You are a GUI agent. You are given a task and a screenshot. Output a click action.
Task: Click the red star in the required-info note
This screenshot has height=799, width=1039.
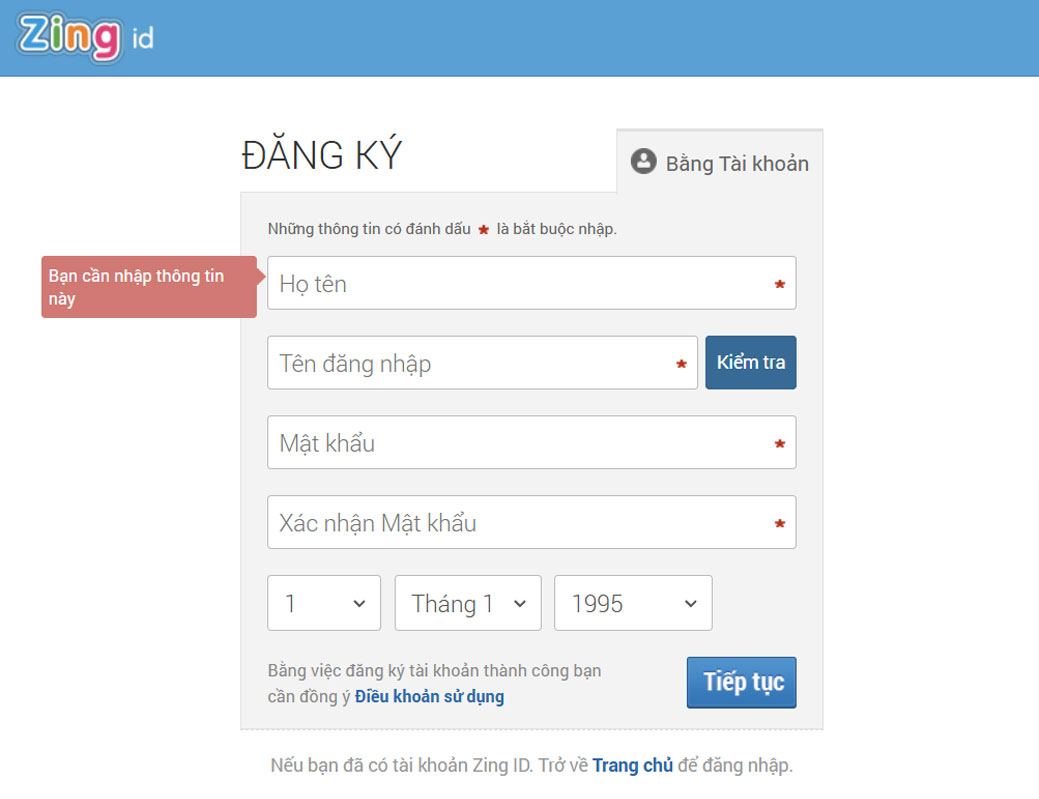point(483,230)
